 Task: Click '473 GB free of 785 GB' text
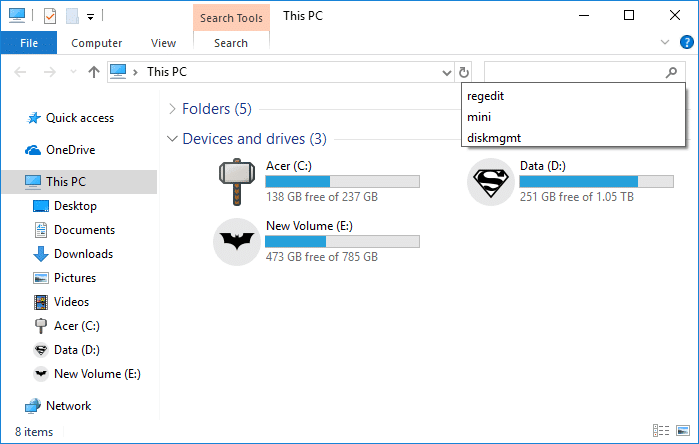point(322,257)
